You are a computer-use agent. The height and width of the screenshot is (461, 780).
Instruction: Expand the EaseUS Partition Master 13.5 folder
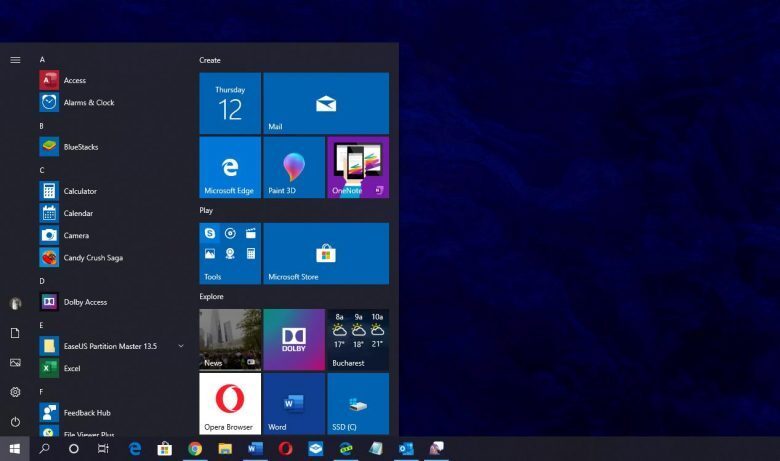click(181, 346)
